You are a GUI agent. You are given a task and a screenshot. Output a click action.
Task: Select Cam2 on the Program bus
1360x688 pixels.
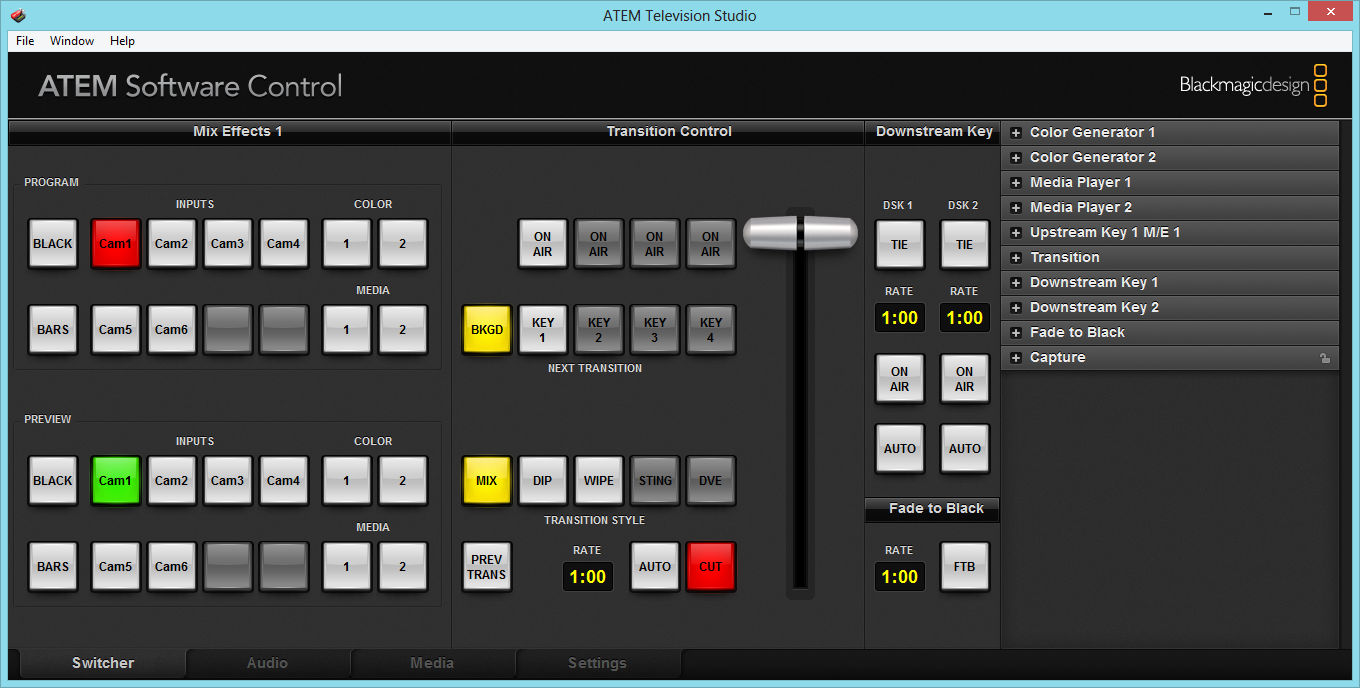171,243
